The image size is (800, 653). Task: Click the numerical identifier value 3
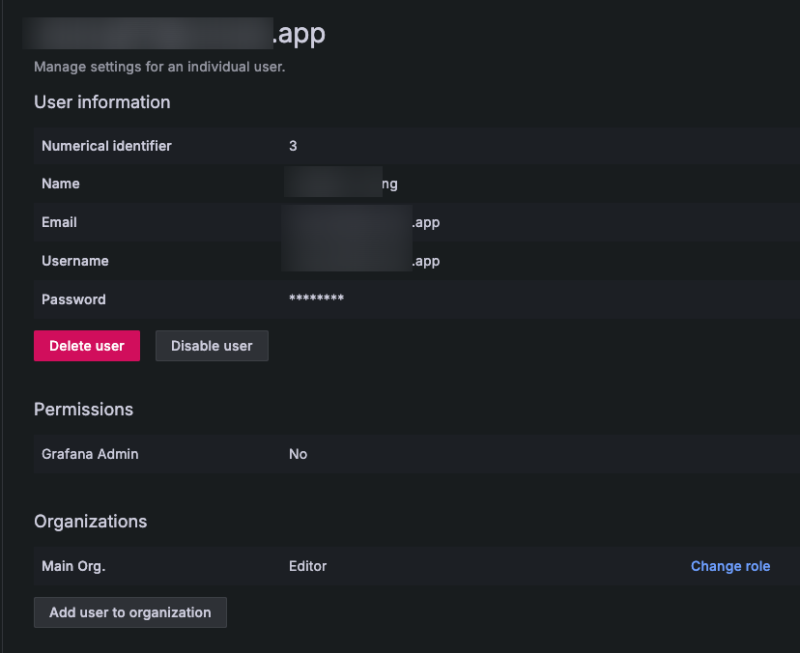pyautogui.click(x=293, y=146)
